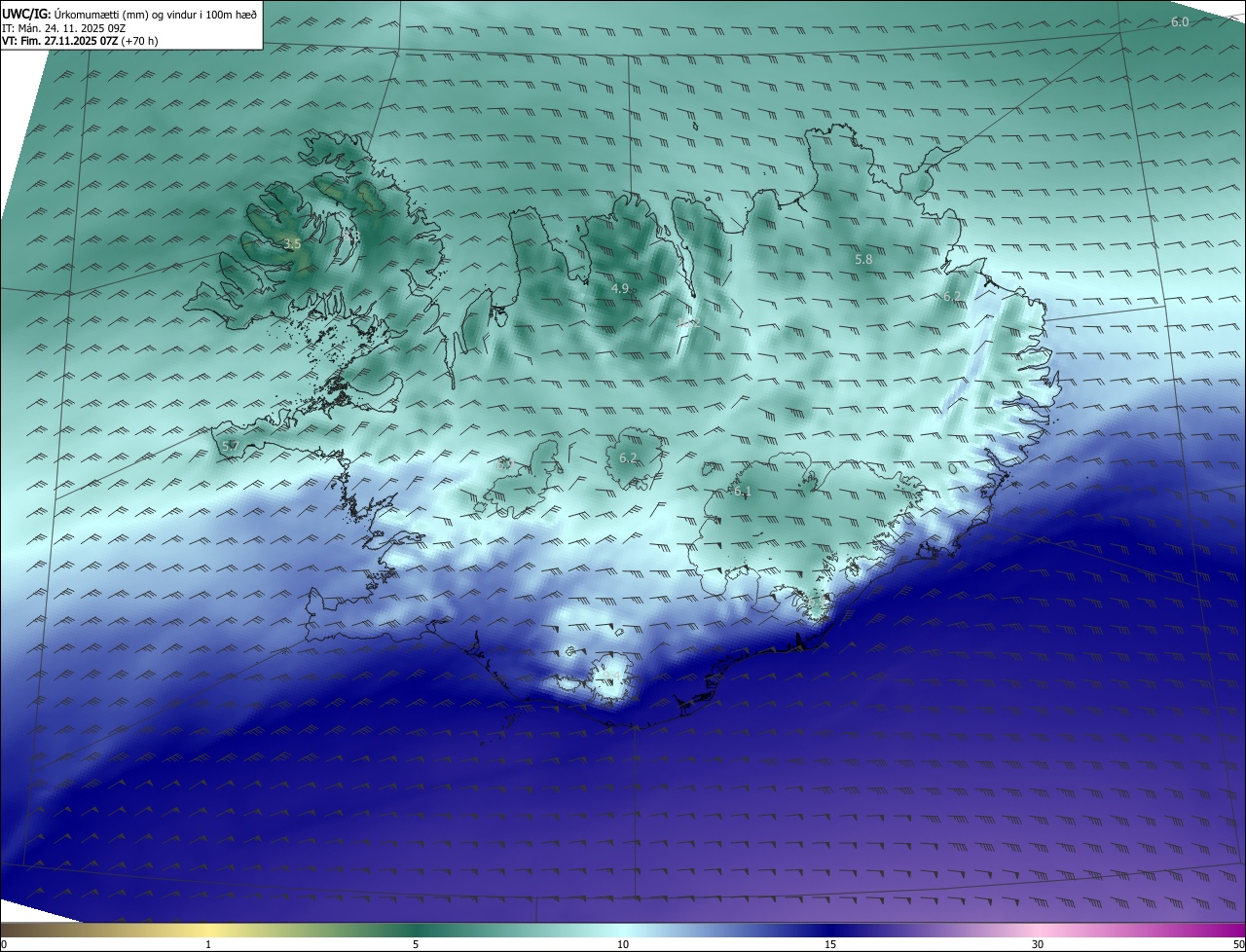The width and height of the screenshot is (1246, 952).
Task: Click the 5.7 value on Snæfellsnes peninsula
Action: click(231, 446)
